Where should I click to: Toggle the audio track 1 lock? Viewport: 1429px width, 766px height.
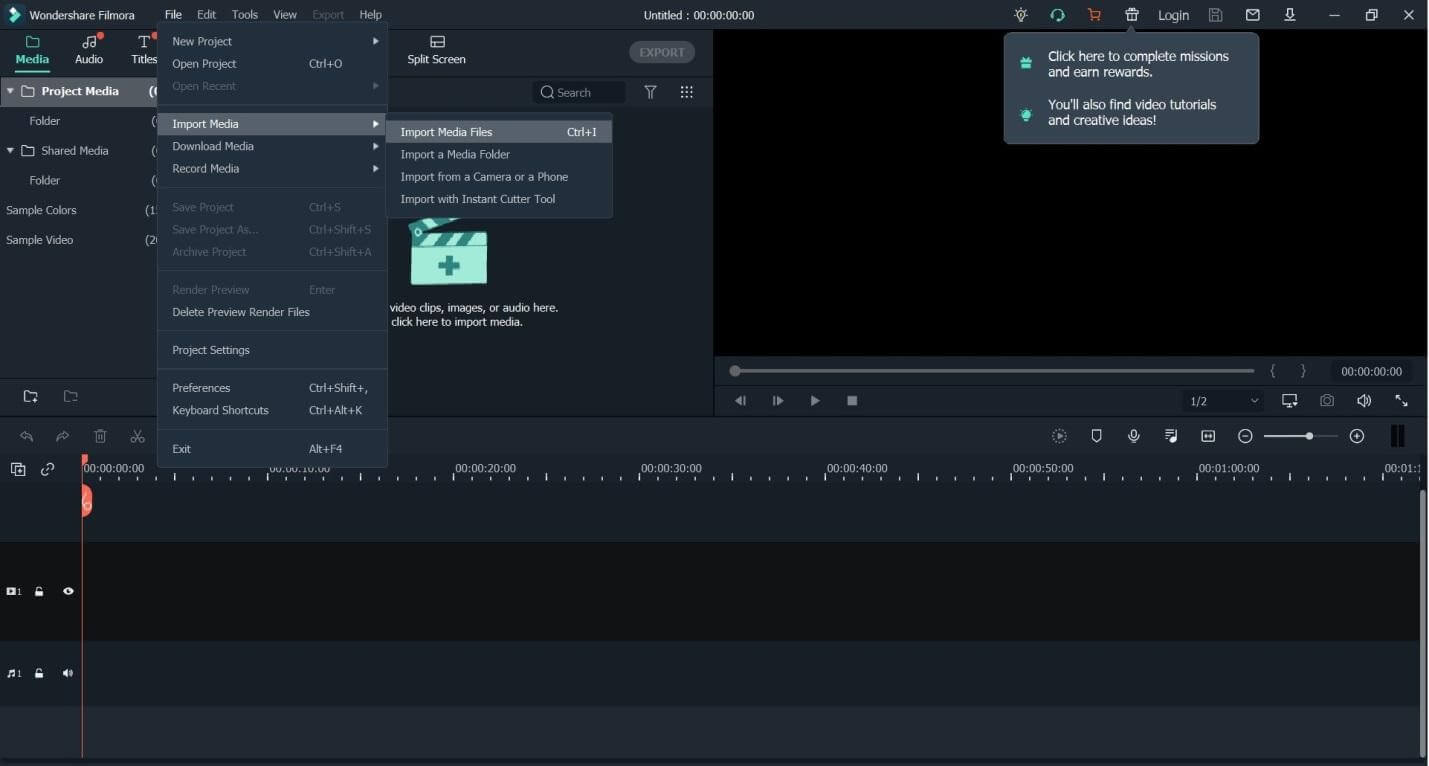tap(39, 674)
